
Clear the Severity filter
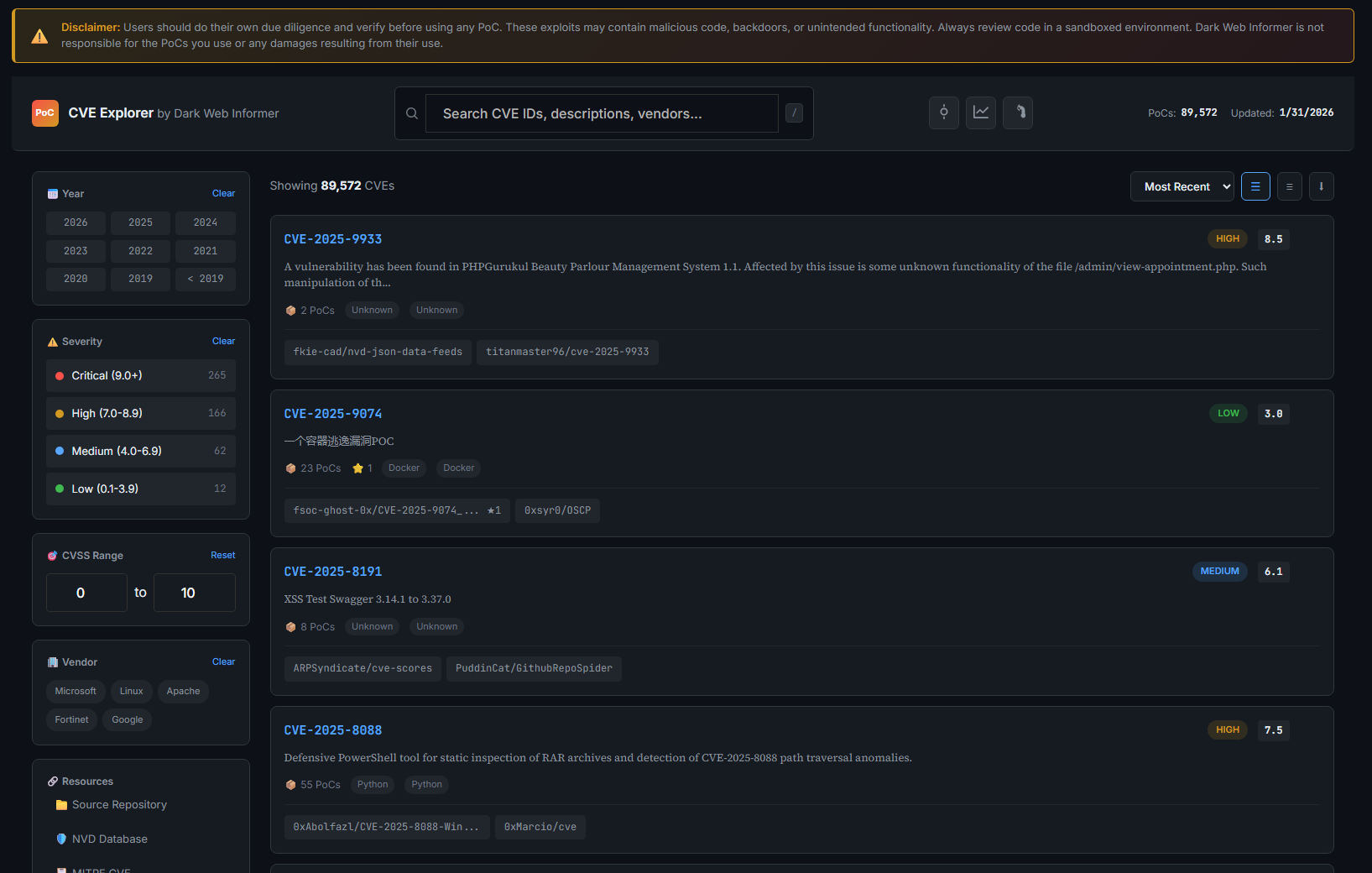tap(223, 341)
